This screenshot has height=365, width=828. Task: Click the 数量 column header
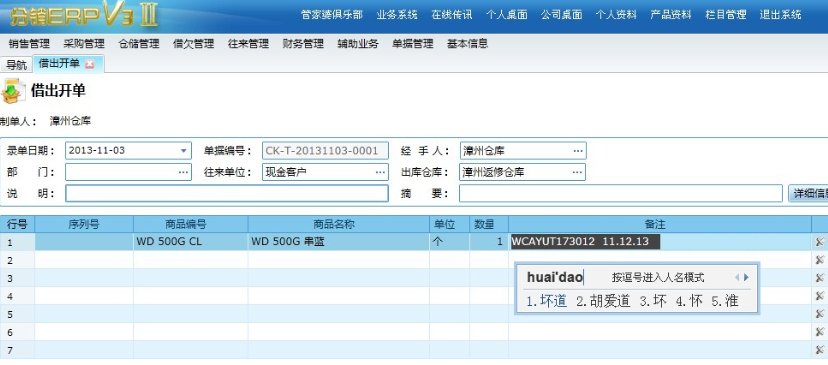(489, 224)
